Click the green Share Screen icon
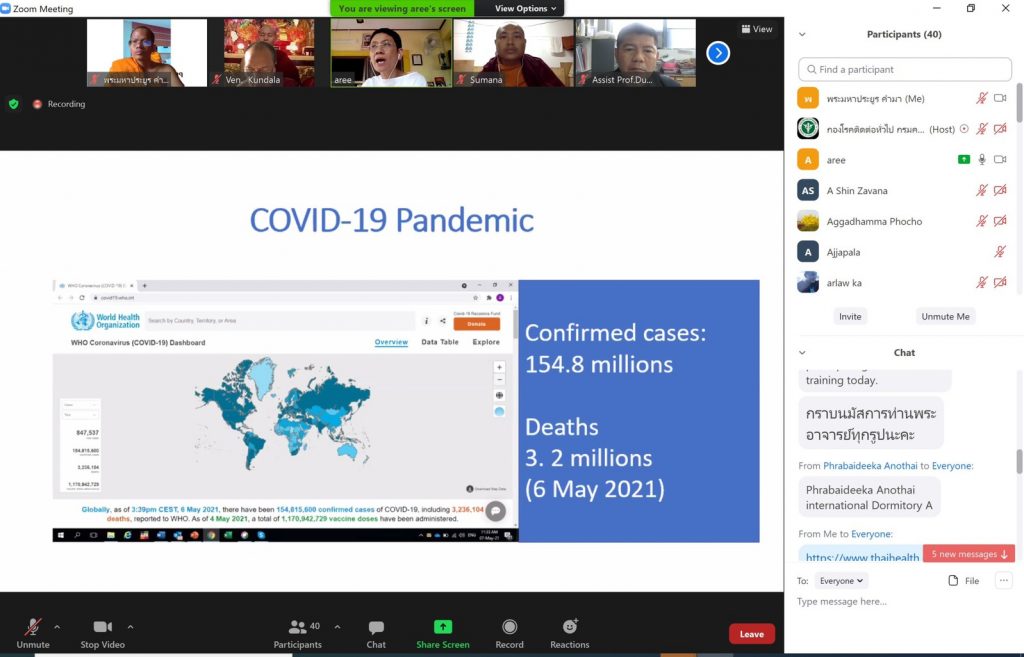This screenshot has height=657, width=1024. pos(442,627)
